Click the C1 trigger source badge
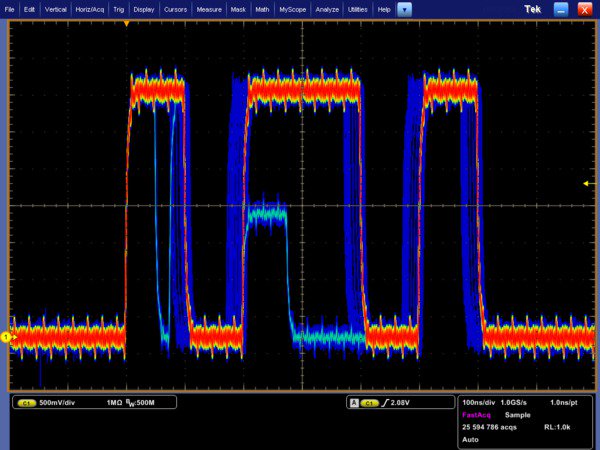This screenshot has height=450, width=600. tap(369, 403)
